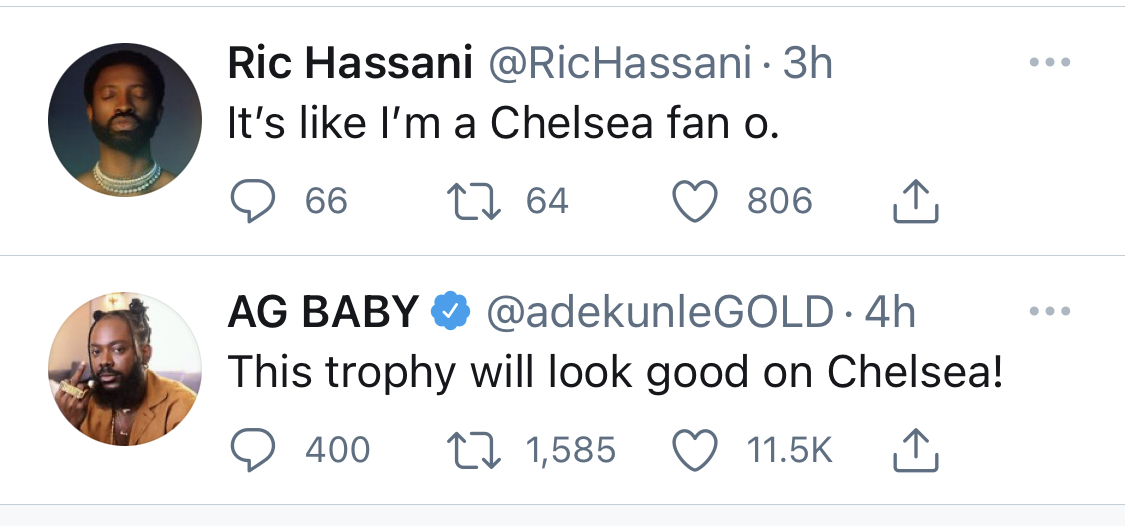
Task: Go to the @adekunleGOLD handle
Action: coord(660,314)
